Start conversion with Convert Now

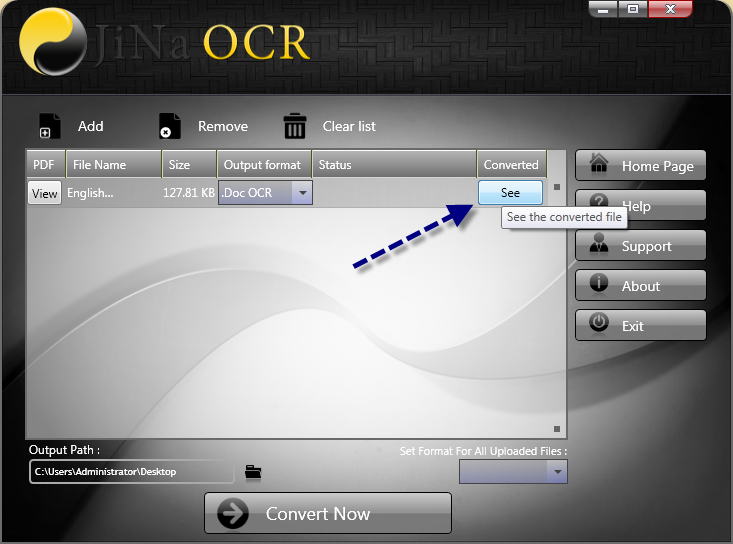click(x=328, y=513)
